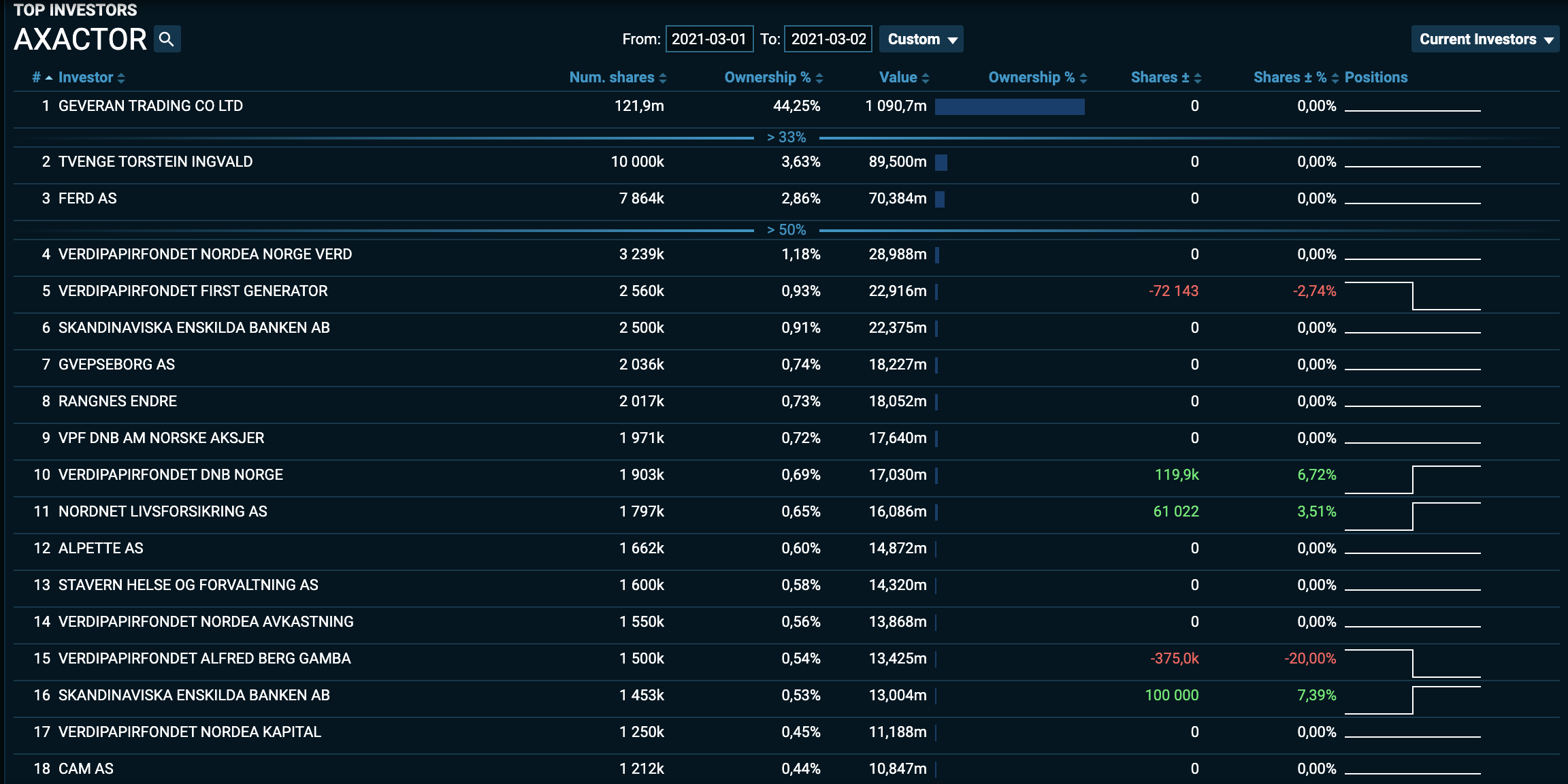Click the sort arrows beside Investor header
Image resolution: width=1568 pixels, height=784 pixels.
point(121,78)
